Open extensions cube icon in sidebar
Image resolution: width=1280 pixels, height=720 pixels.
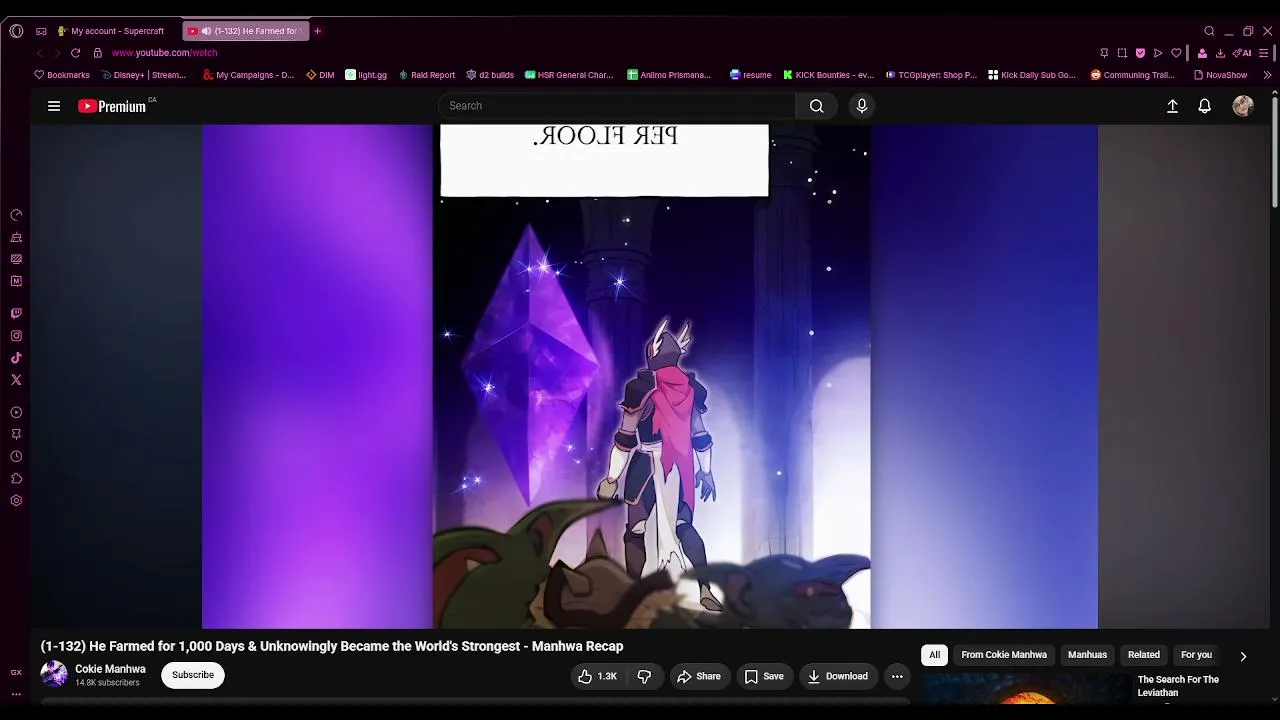click(x=16, y=478)
